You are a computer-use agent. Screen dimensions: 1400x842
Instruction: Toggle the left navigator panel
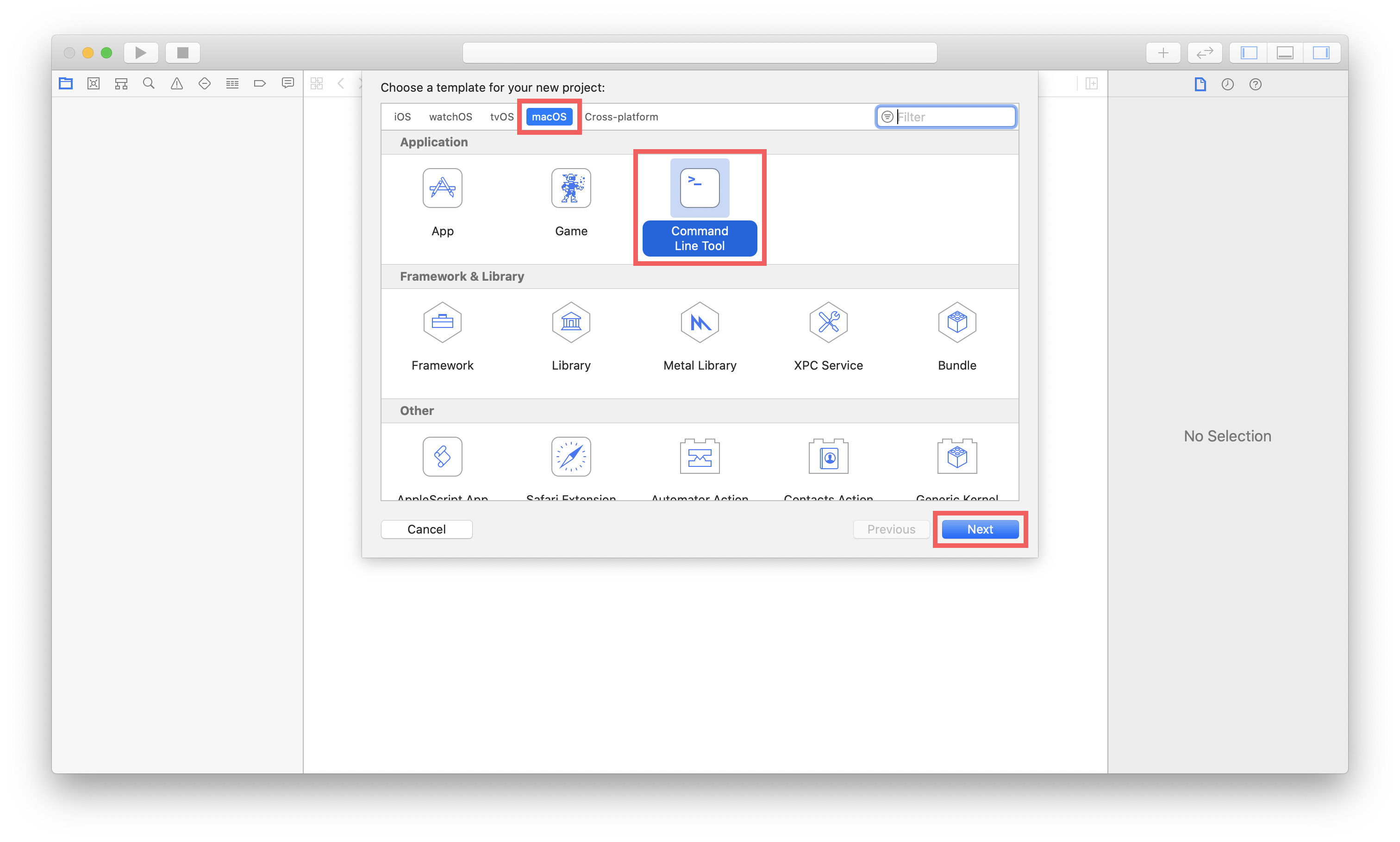point(1248,53)
